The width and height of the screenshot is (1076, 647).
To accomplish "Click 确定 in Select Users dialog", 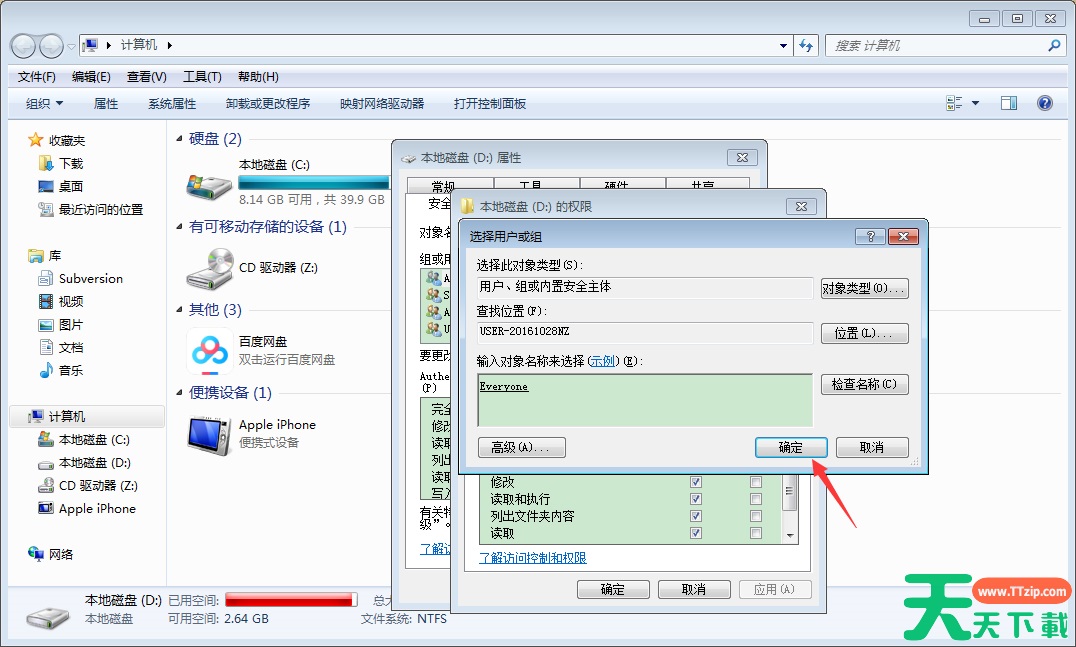I will 791,447.
